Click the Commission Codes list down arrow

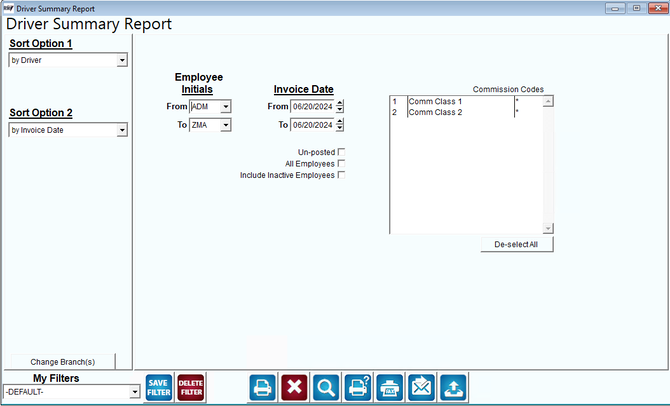(548, 228)
